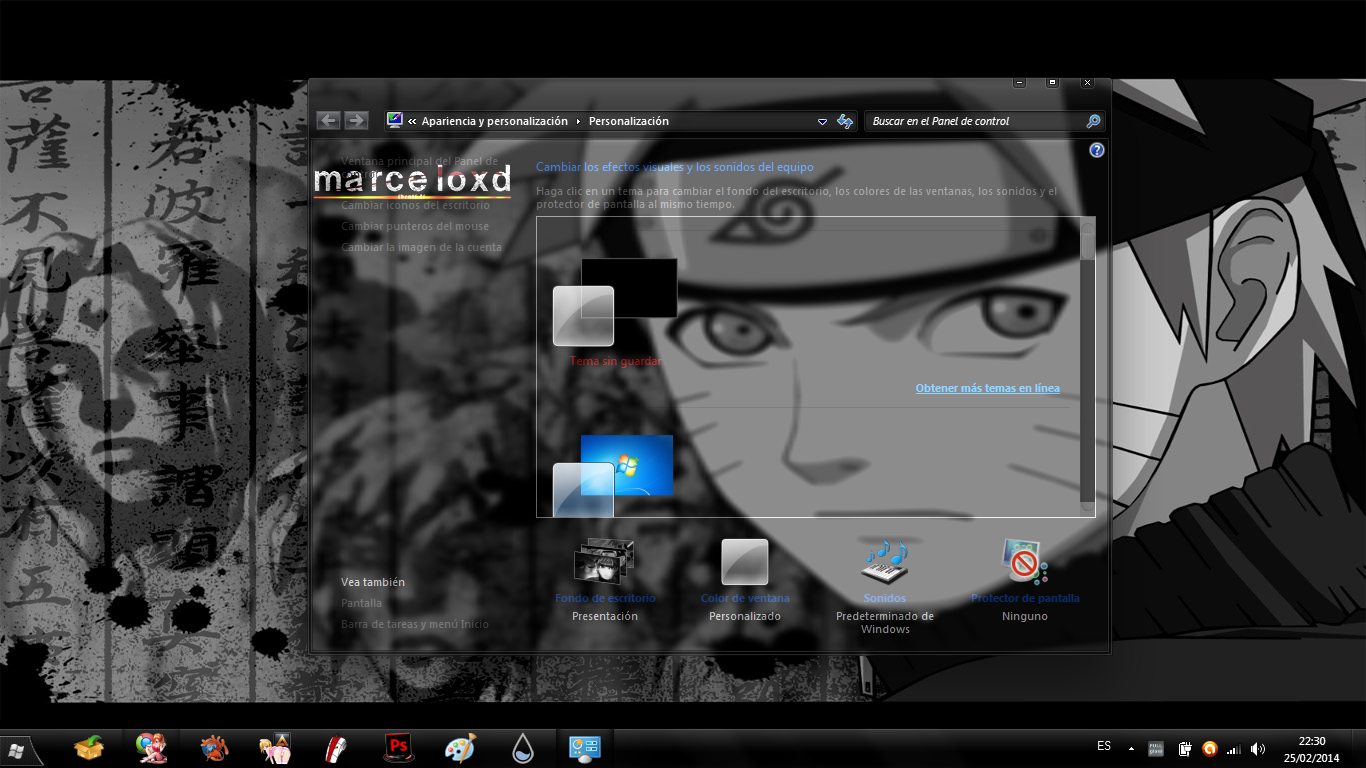Show hidden system tray icons

[x=1131, y=748]
